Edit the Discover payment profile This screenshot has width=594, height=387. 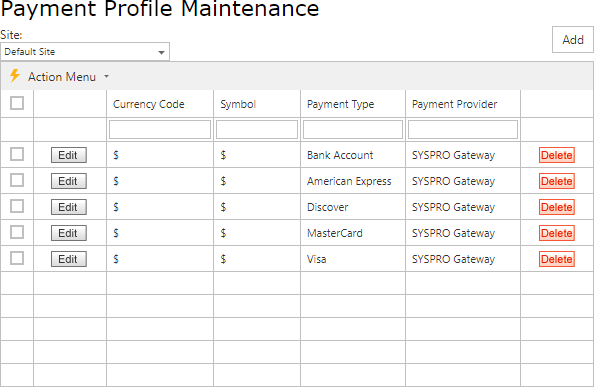[69, 207]
